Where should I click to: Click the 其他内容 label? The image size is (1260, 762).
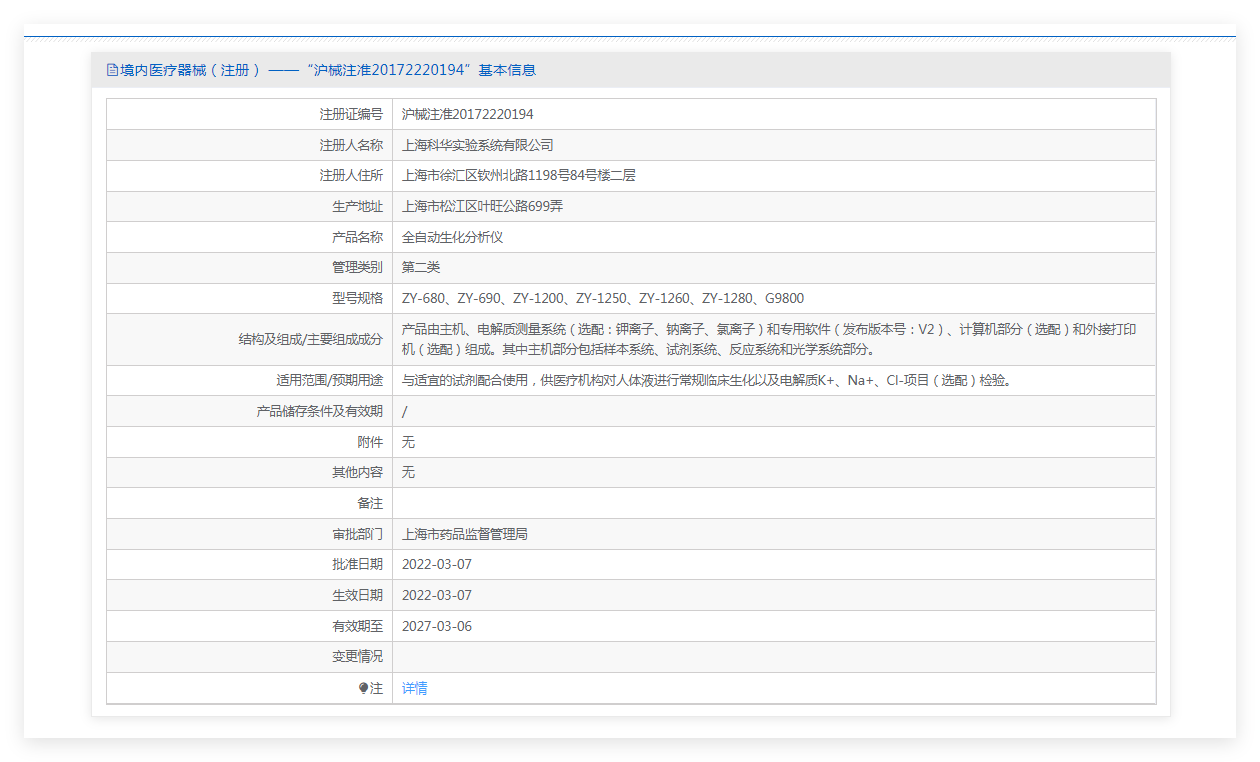[357, 472]
